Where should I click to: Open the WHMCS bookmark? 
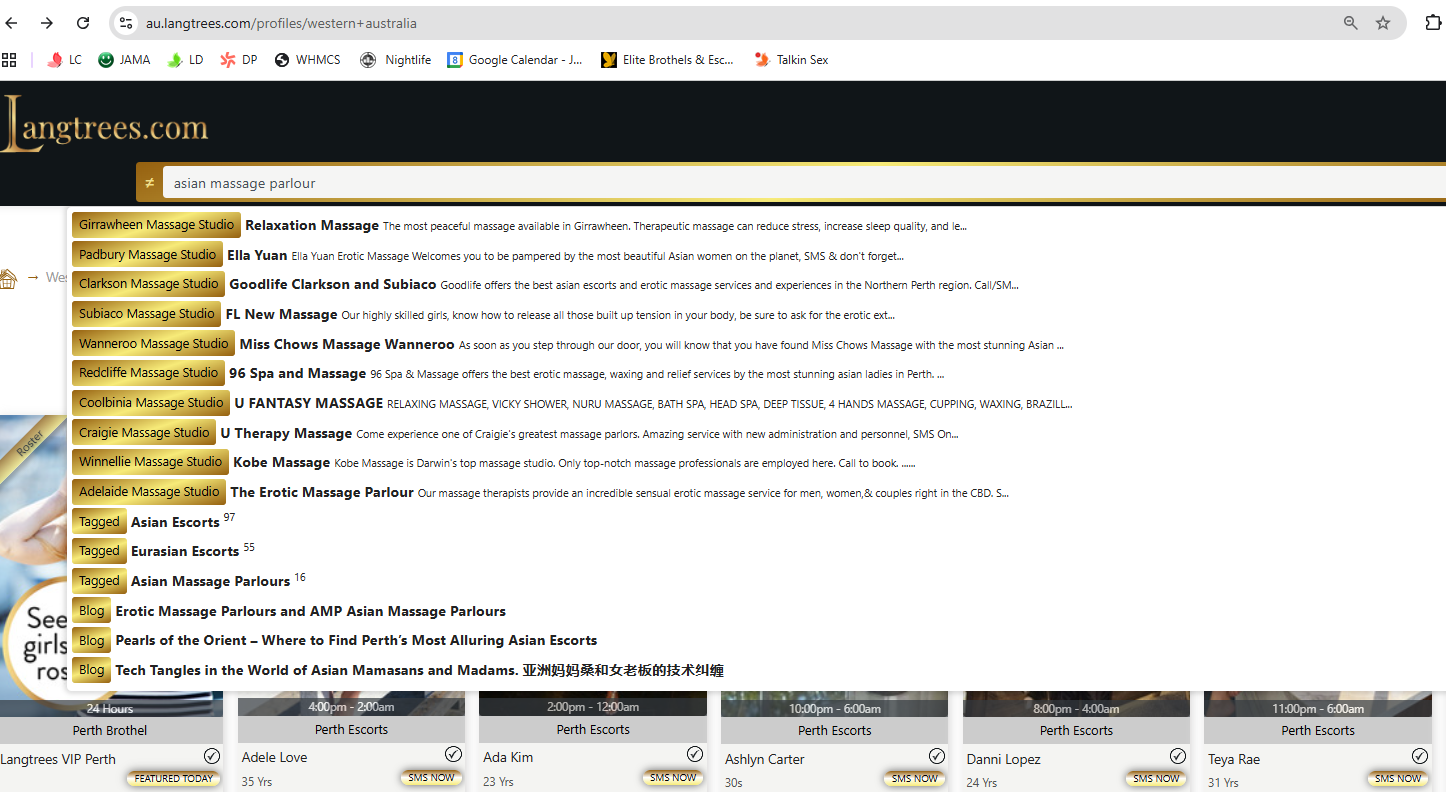[x=308, y=60]
